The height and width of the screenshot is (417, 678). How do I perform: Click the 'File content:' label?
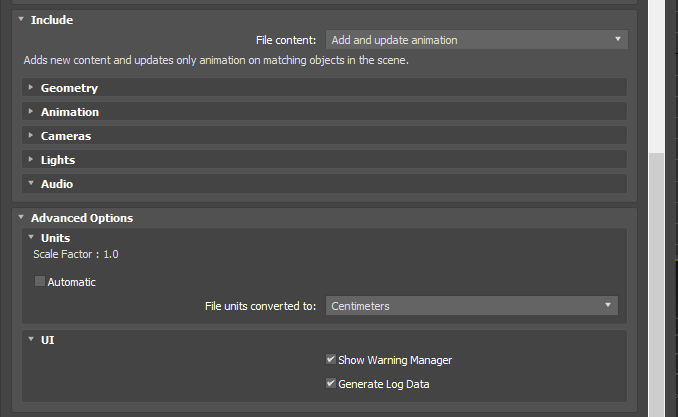pos(286,40)
